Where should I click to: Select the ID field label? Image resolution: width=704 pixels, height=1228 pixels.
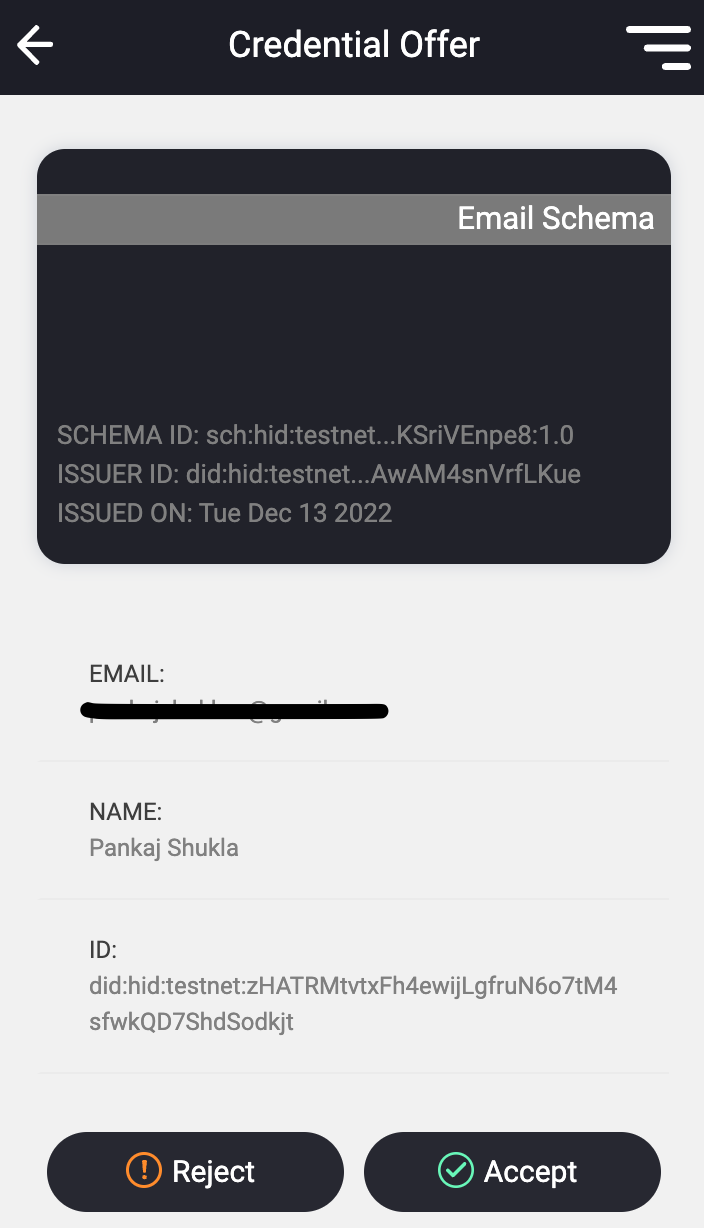pos(103,950)
